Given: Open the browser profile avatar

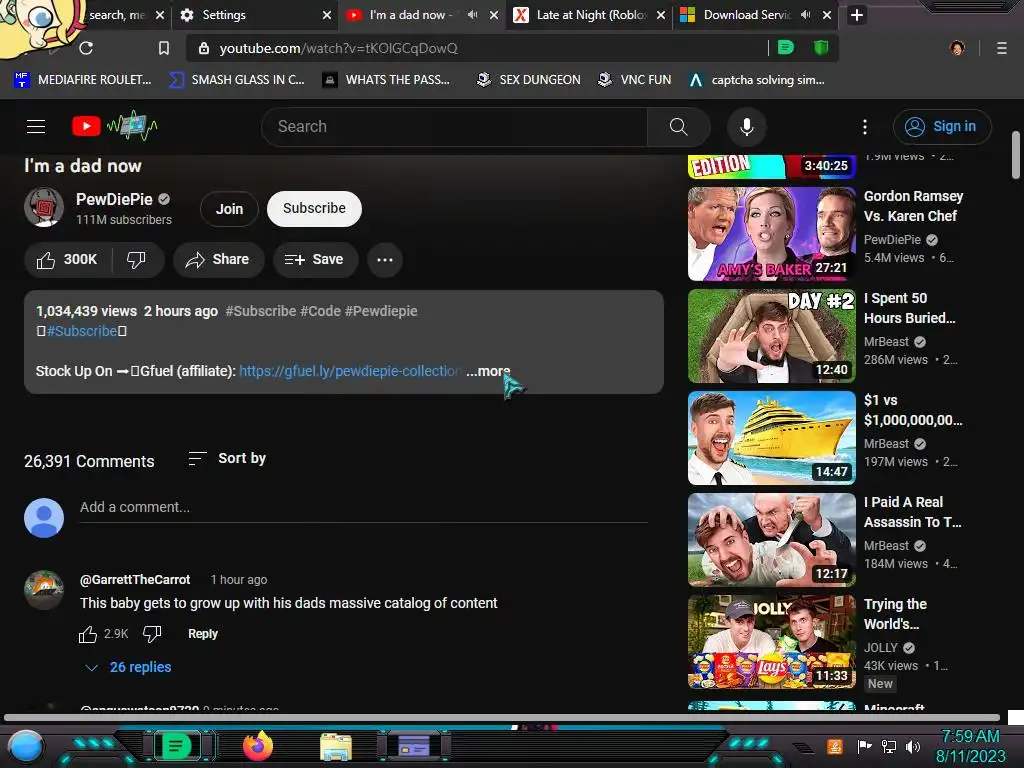Looking at the screenshot, I should [957, 48].
